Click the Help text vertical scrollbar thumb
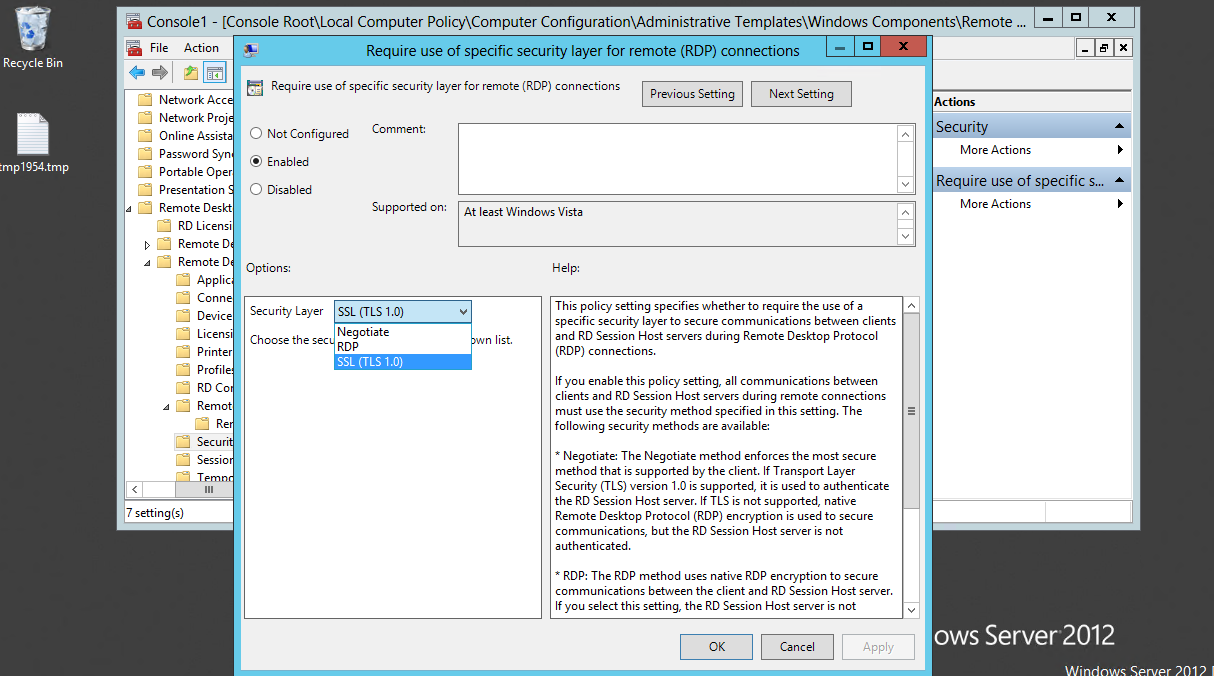Image resolution: width=1214 pixels, height=676 pixels. [911, 411]
